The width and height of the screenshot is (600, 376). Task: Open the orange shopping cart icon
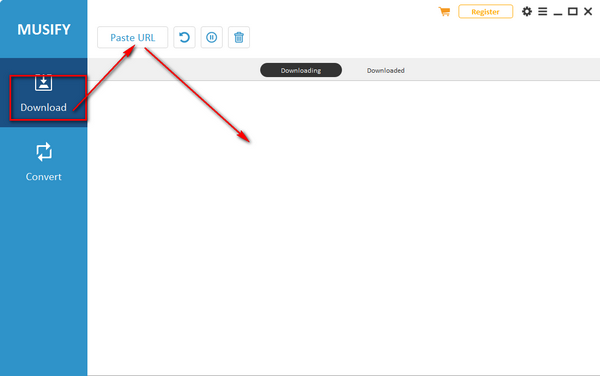[444, 11]
